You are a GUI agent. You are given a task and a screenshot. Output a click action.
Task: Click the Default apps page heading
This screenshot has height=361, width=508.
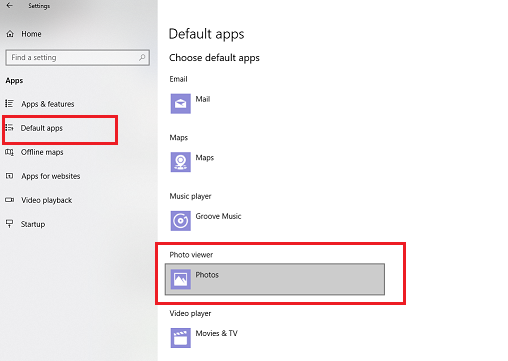coord(206,34)
